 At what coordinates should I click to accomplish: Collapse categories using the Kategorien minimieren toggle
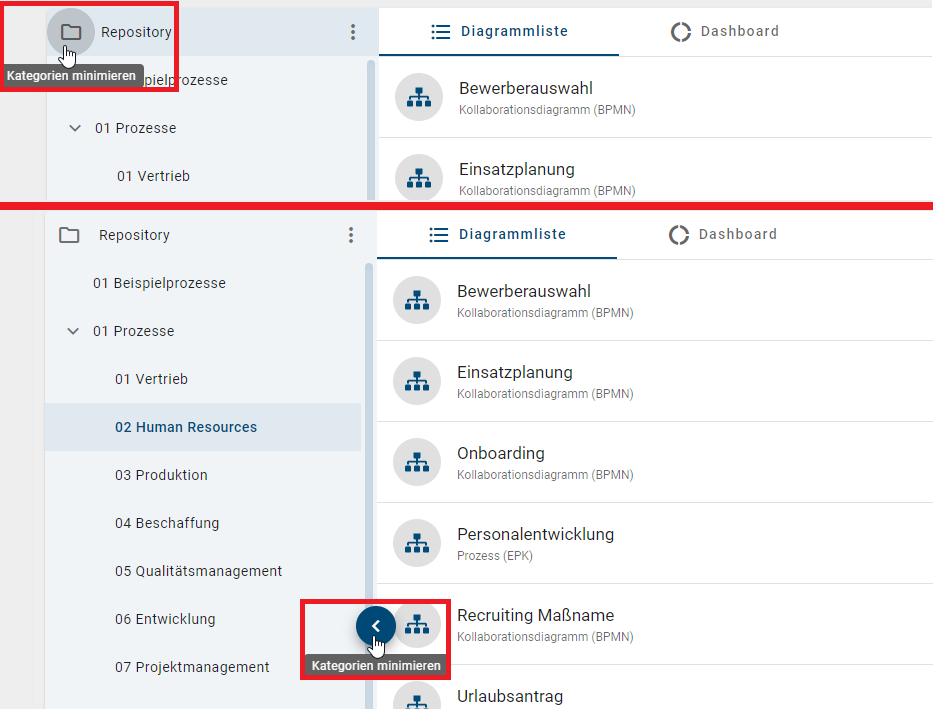[x=375, y=625]
